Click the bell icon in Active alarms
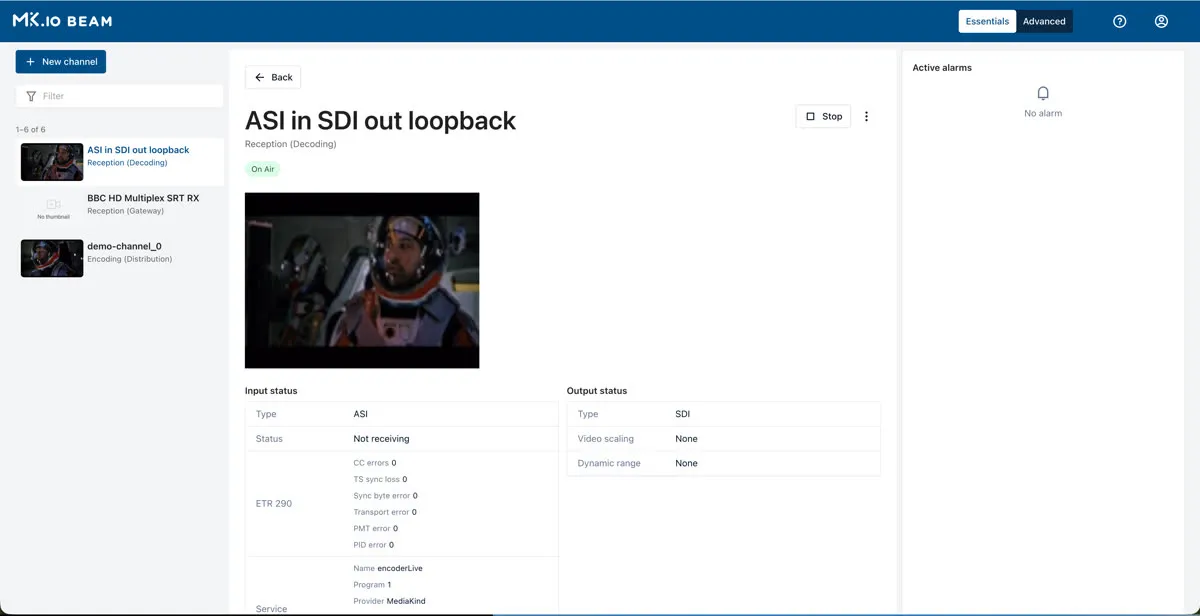Screen dimensions: 1200x616 [1043, 93]
